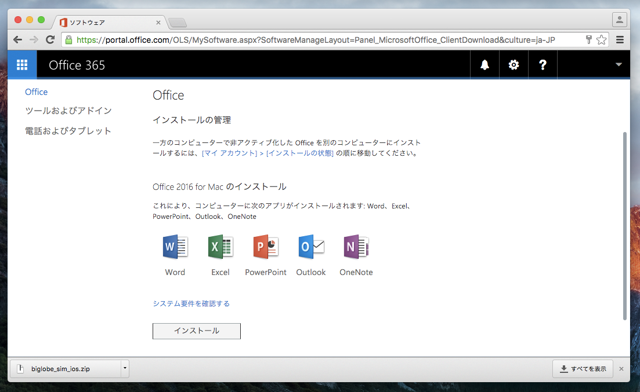This screenshot has height=392, width=640.
Task: Open the Office 365 app launcher grid
Action: coord(22,65)
